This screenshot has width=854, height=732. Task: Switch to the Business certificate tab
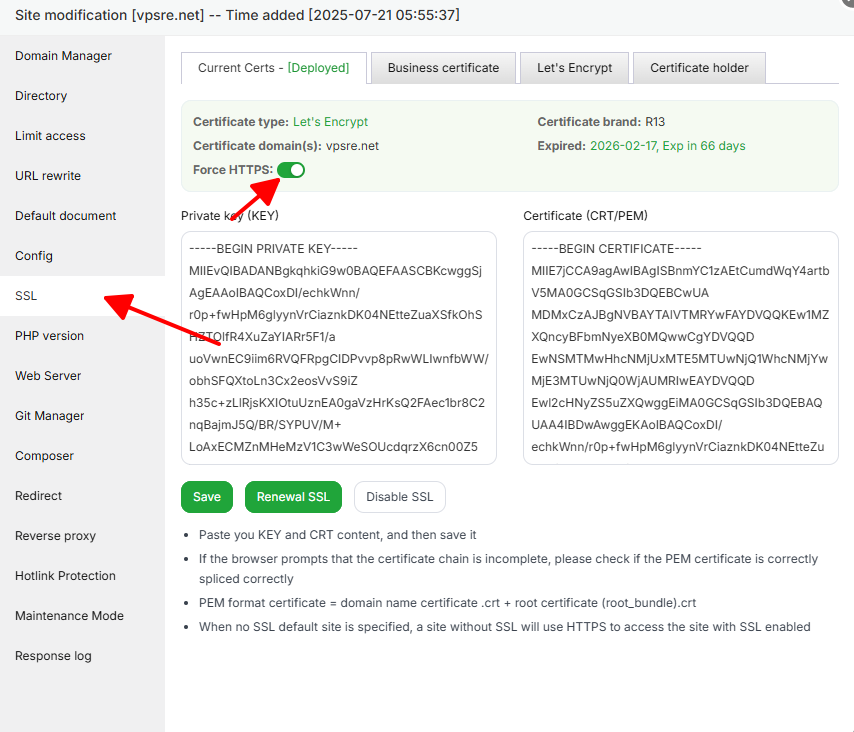point(443,68)
